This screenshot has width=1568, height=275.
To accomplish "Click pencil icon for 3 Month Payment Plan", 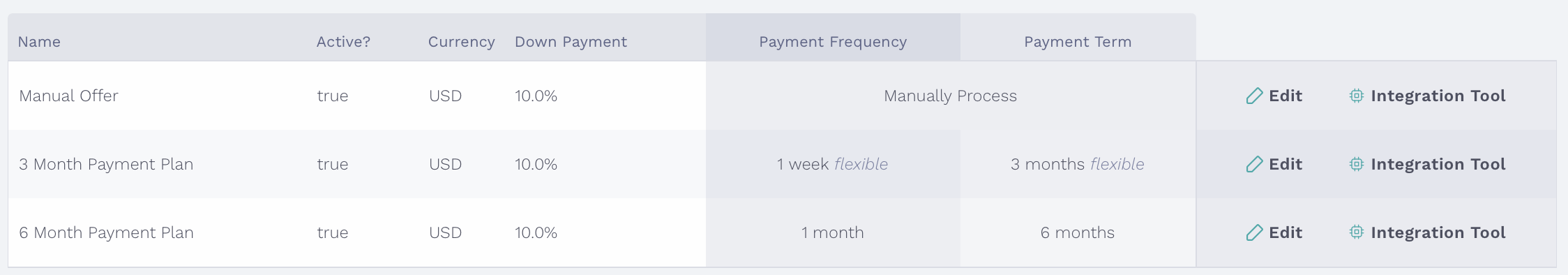I will click(1254, 164).
